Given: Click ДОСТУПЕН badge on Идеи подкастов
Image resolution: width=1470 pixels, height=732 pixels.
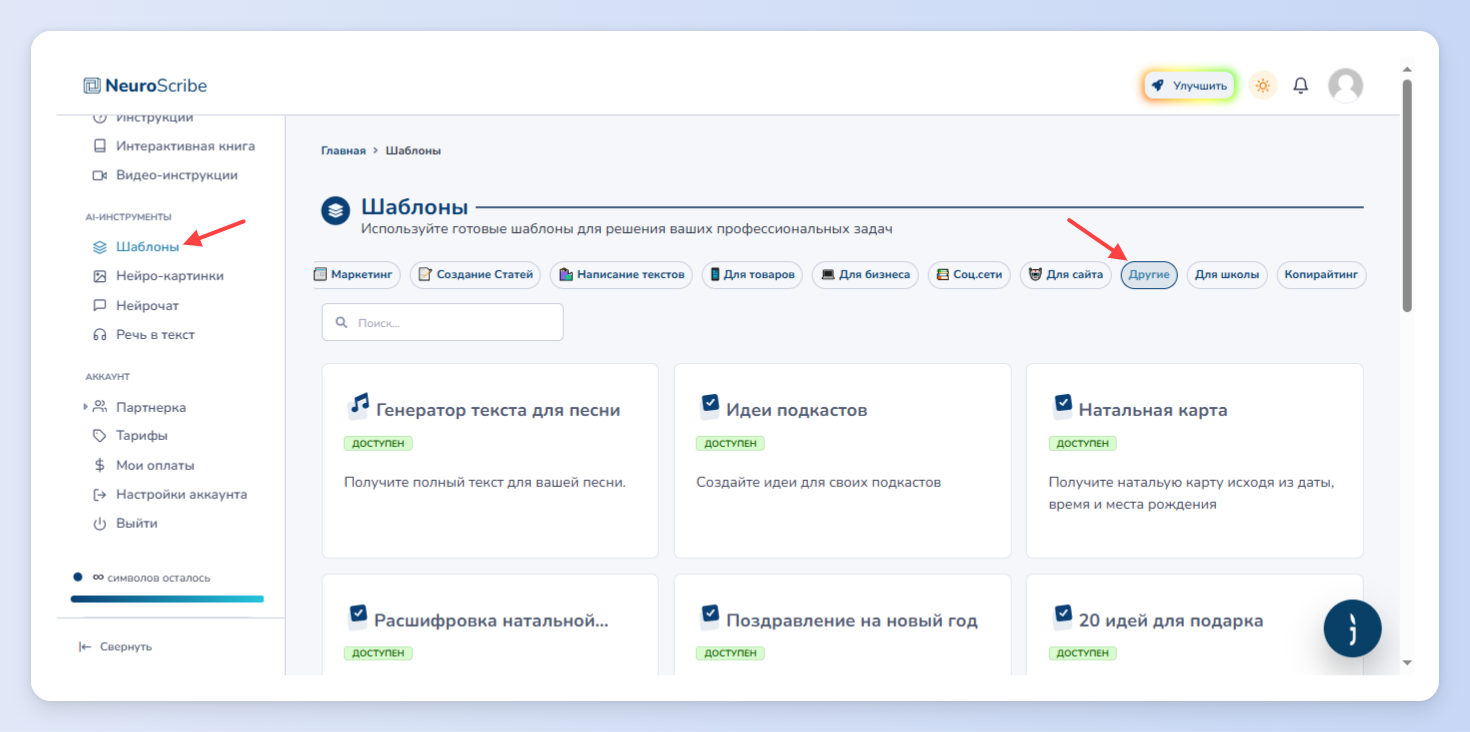Looking at the screenshot, I should click(x=730, y=443).
